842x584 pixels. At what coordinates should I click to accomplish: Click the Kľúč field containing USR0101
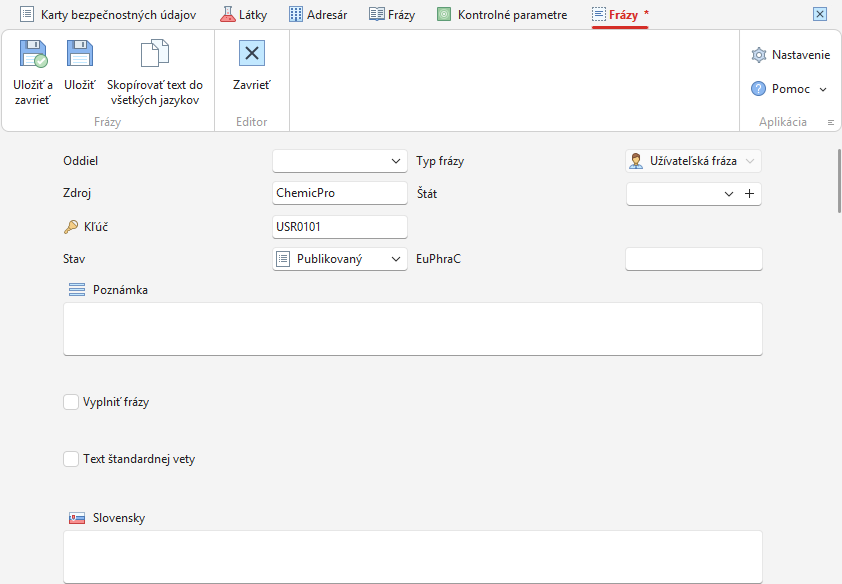(340, 227)
